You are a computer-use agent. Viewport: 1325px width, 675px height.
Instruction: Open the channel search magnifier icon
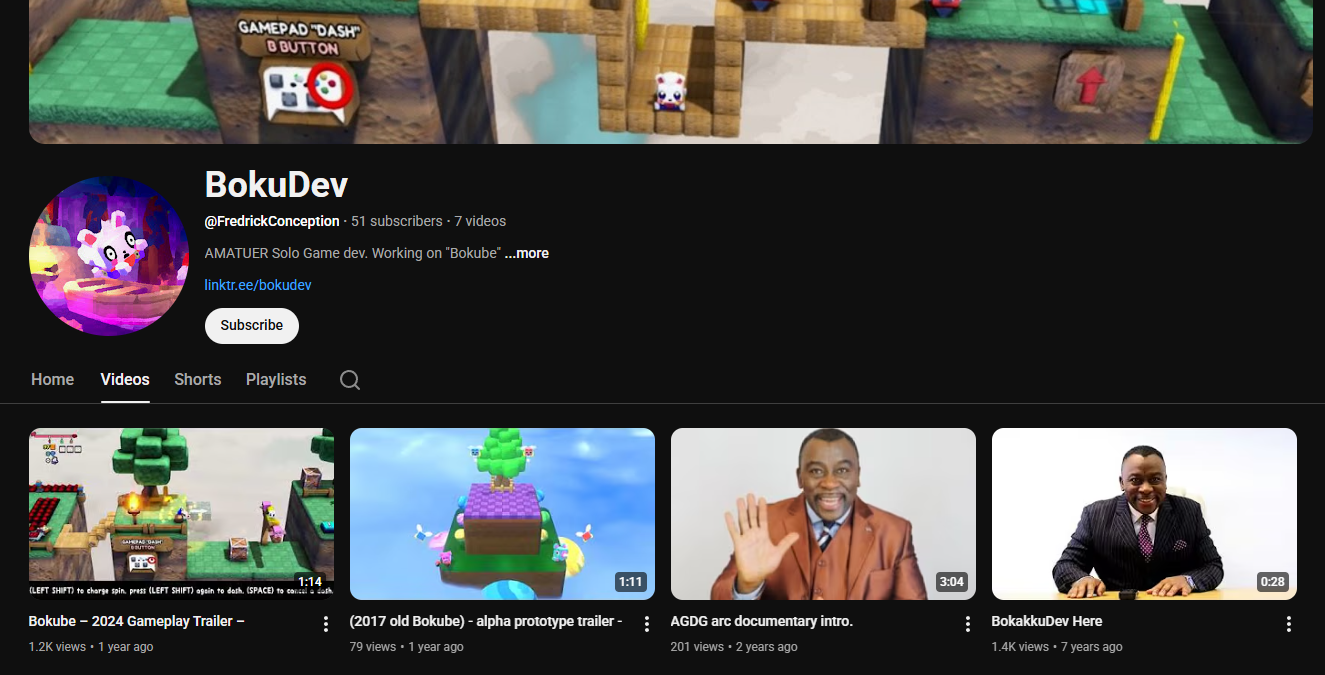point(349,380)
